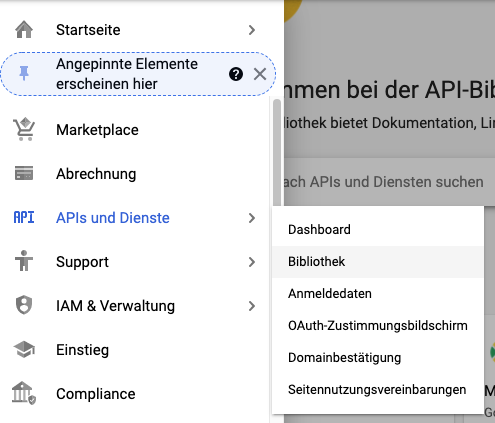Click the Compliance building icon

(x=24, y=393)
